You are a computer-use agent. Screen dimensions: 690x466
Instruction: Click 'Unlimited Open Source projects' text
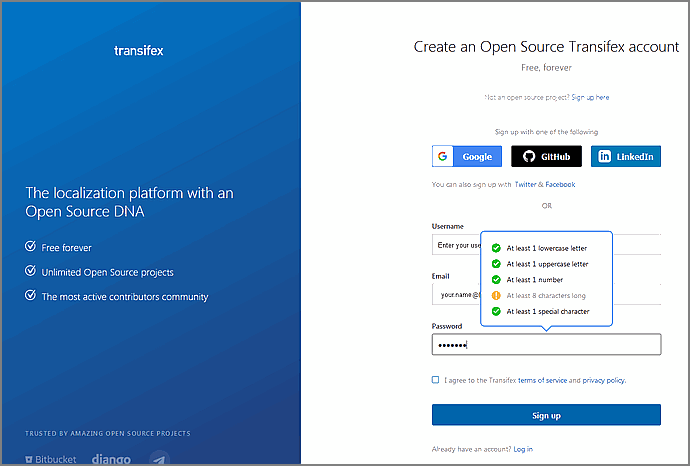(107, 272)
